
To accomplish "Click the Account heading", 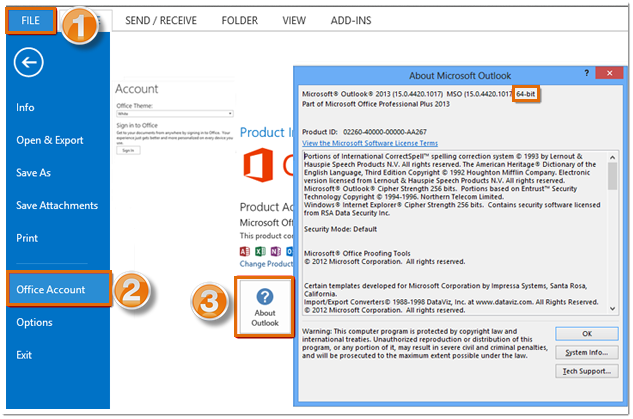I will 136,89.
